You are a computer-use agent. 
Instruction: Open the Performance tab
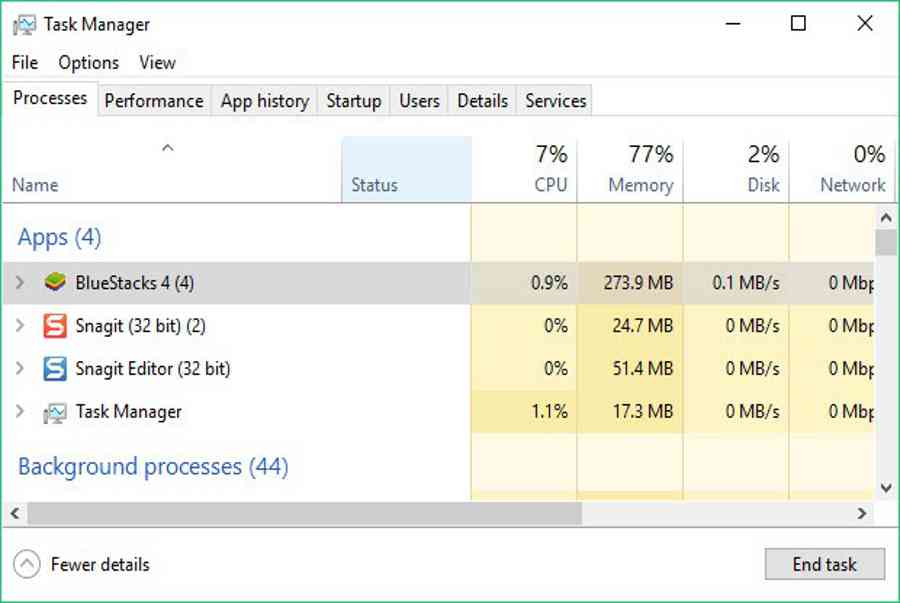coord(154,101)
